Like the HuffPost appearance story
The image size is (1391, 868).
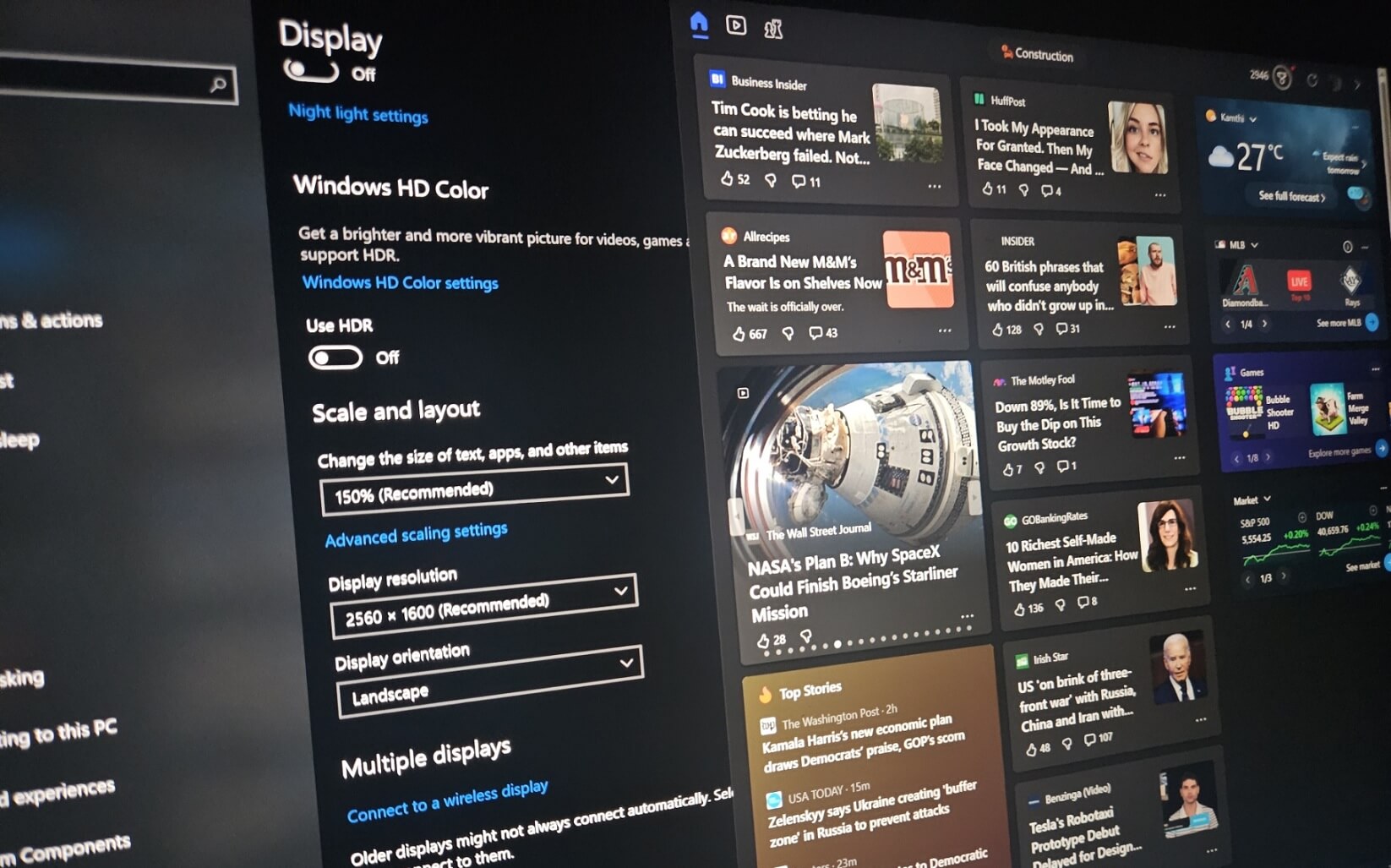pos(987,188)
